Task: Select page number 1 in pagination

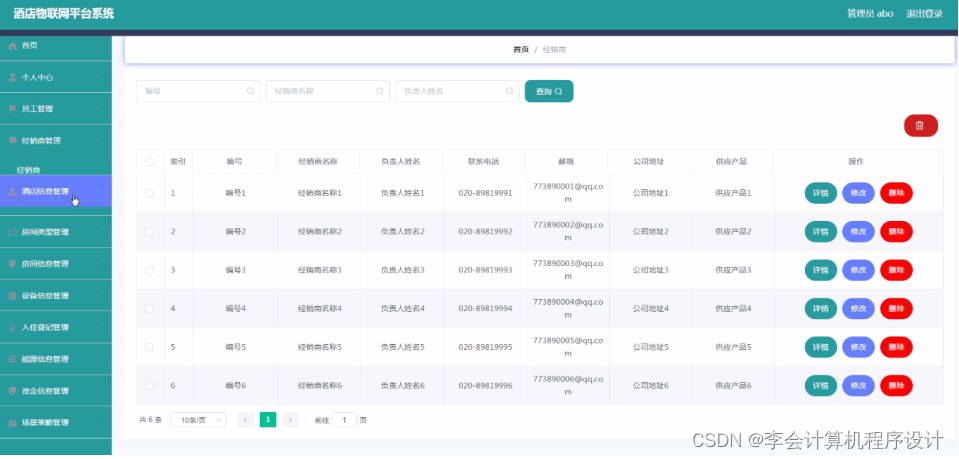Action: tap(268, 419)
